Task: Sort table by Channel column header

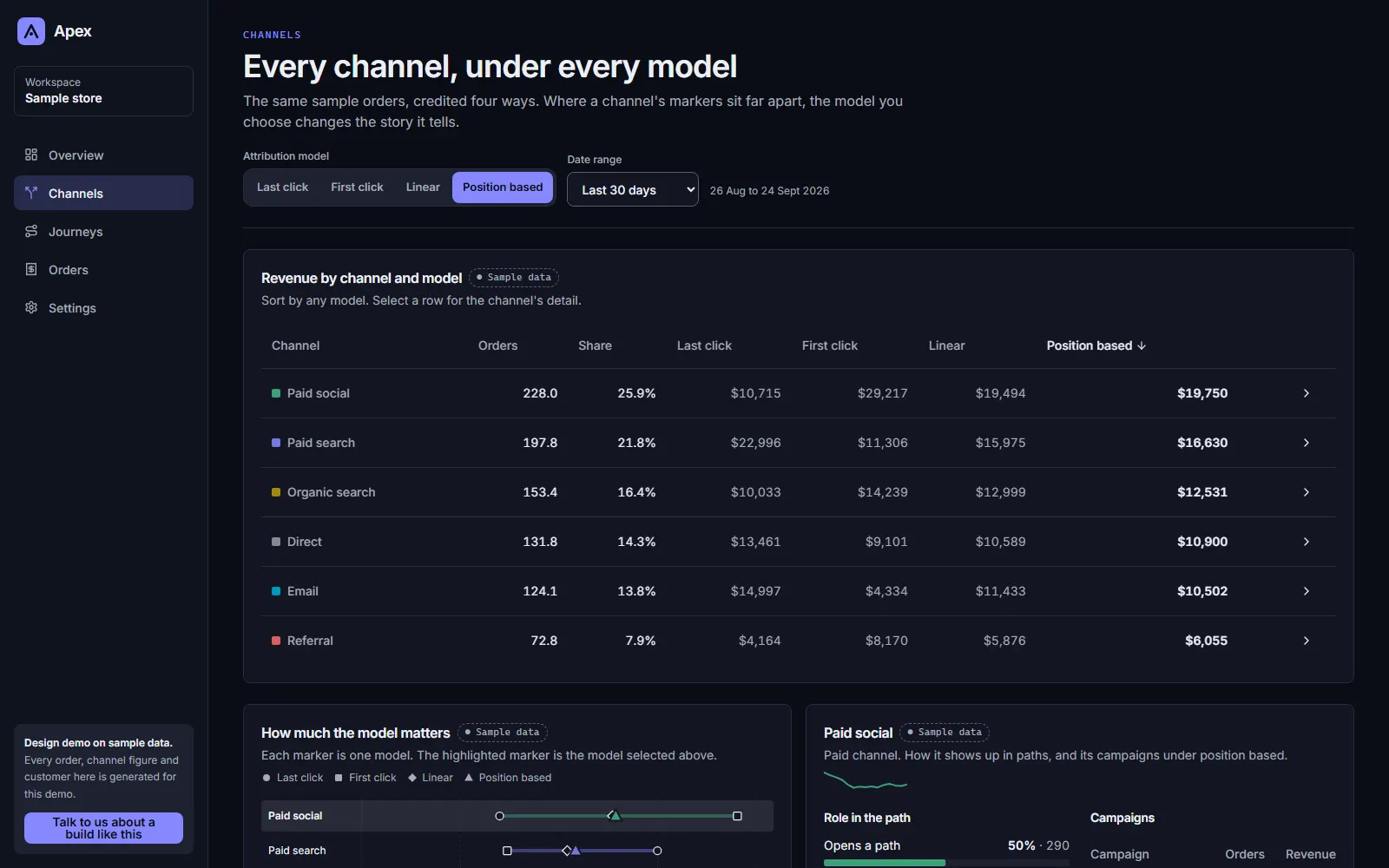Action: coord(295,345)
